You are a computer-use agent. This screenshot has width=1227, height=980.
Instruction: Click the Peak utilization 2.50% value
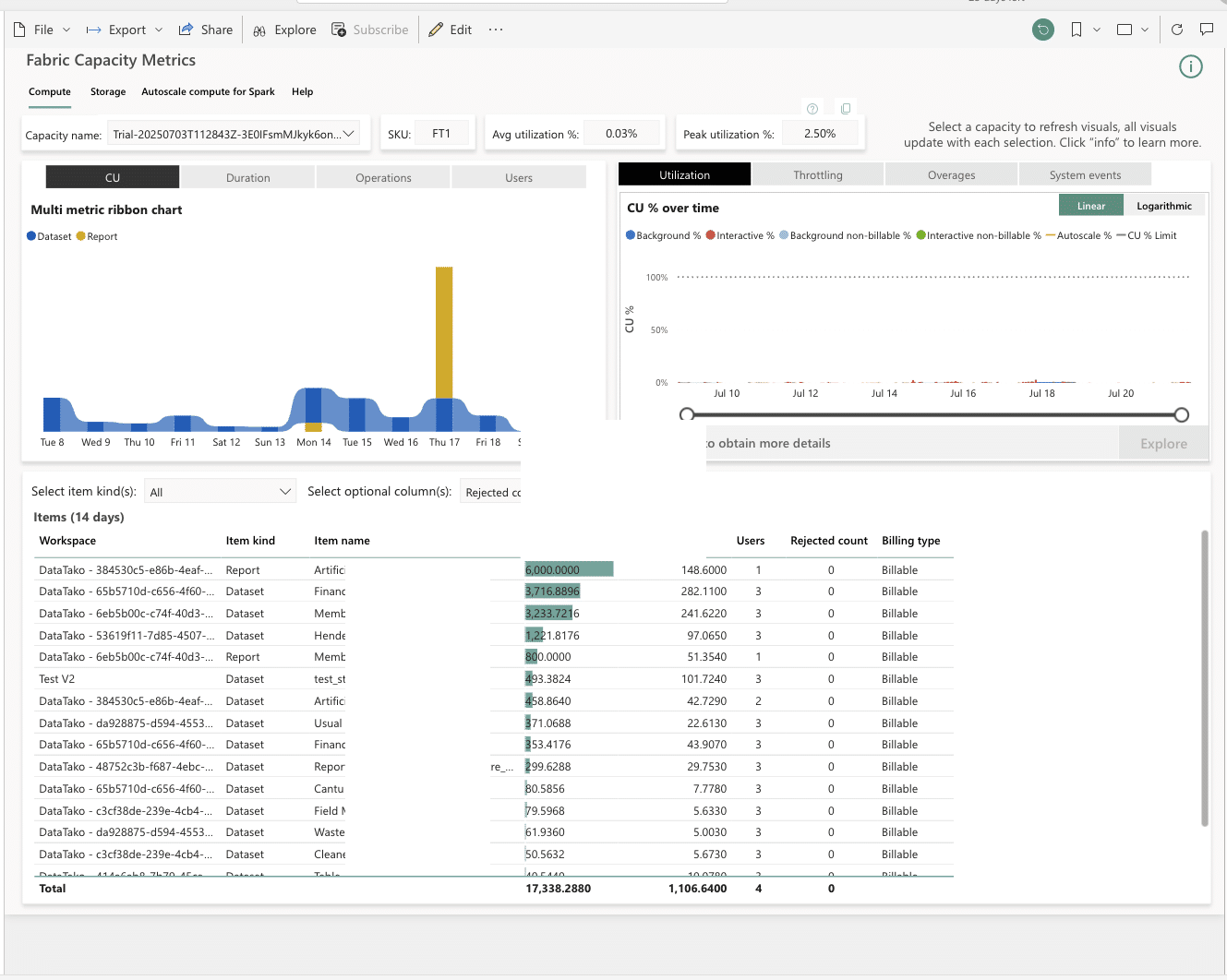[x=820, y=133]
